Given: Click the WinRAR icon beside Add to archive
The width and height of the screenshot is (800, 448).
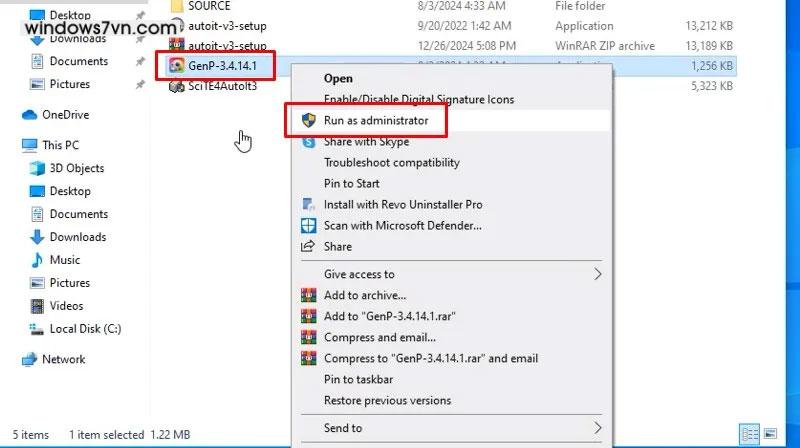Looking at the screenshot, I should click(308, 295).
